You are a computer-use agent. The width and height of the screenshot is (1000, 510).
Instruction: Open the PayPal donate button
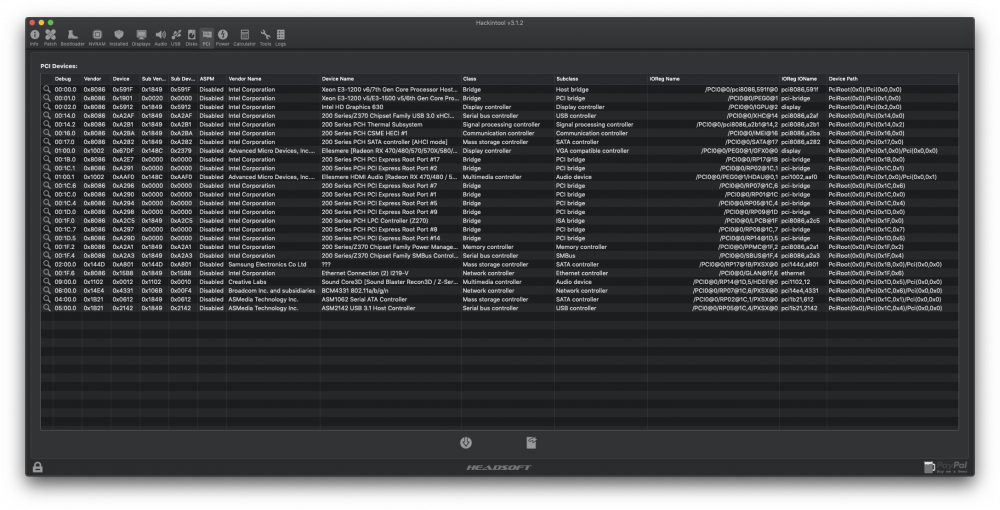point(946,467)
